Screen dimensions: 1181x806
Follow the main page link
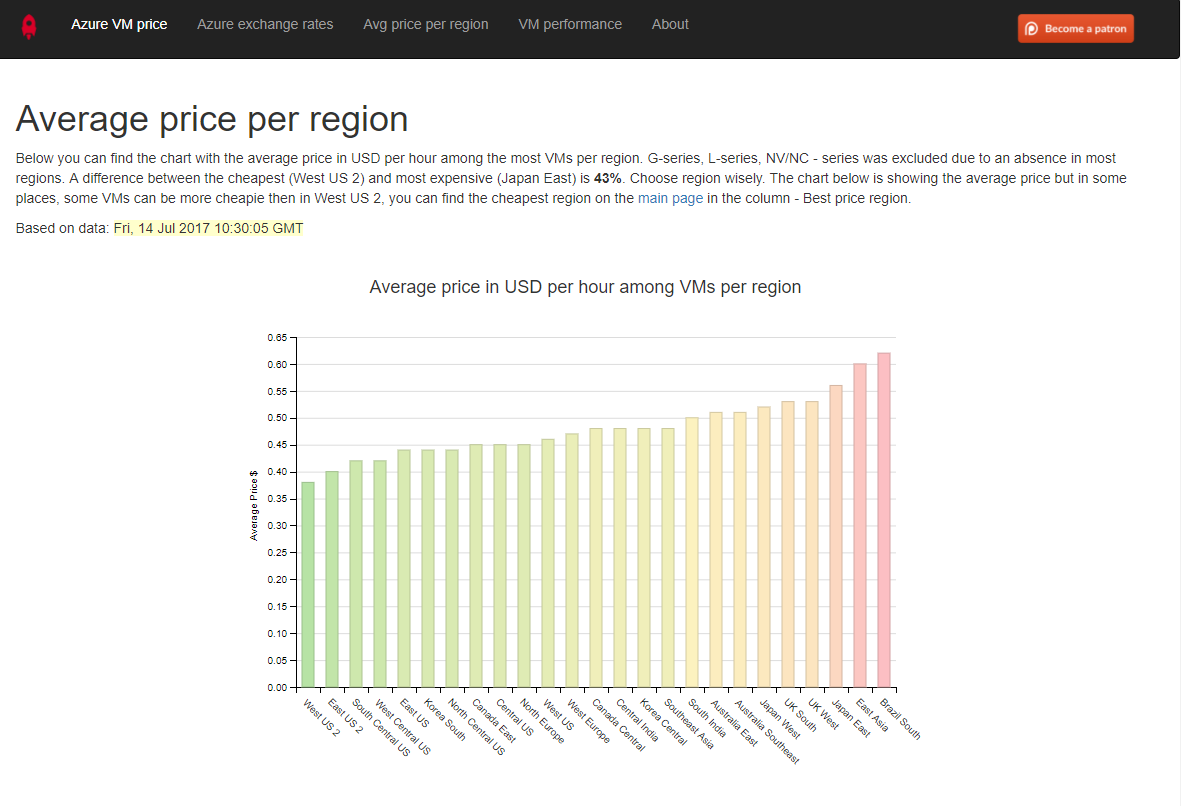(x=670, y=198)
